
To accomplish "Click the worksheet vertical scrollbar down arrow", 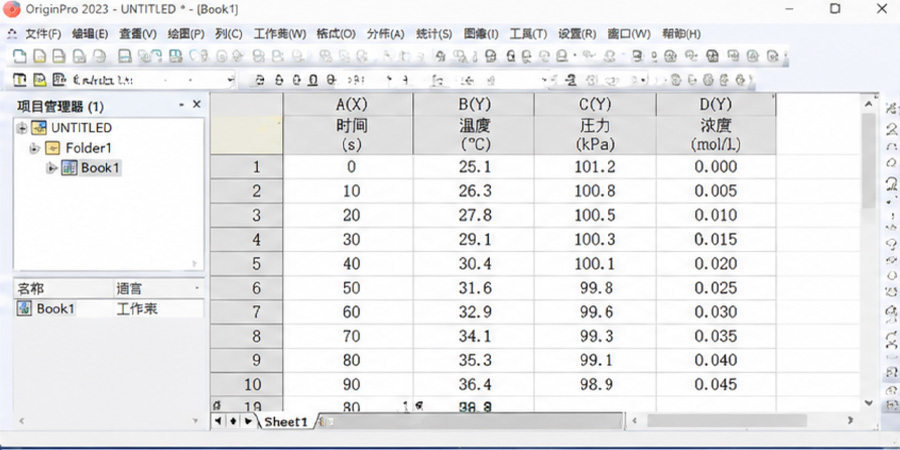I will [868, 403].
